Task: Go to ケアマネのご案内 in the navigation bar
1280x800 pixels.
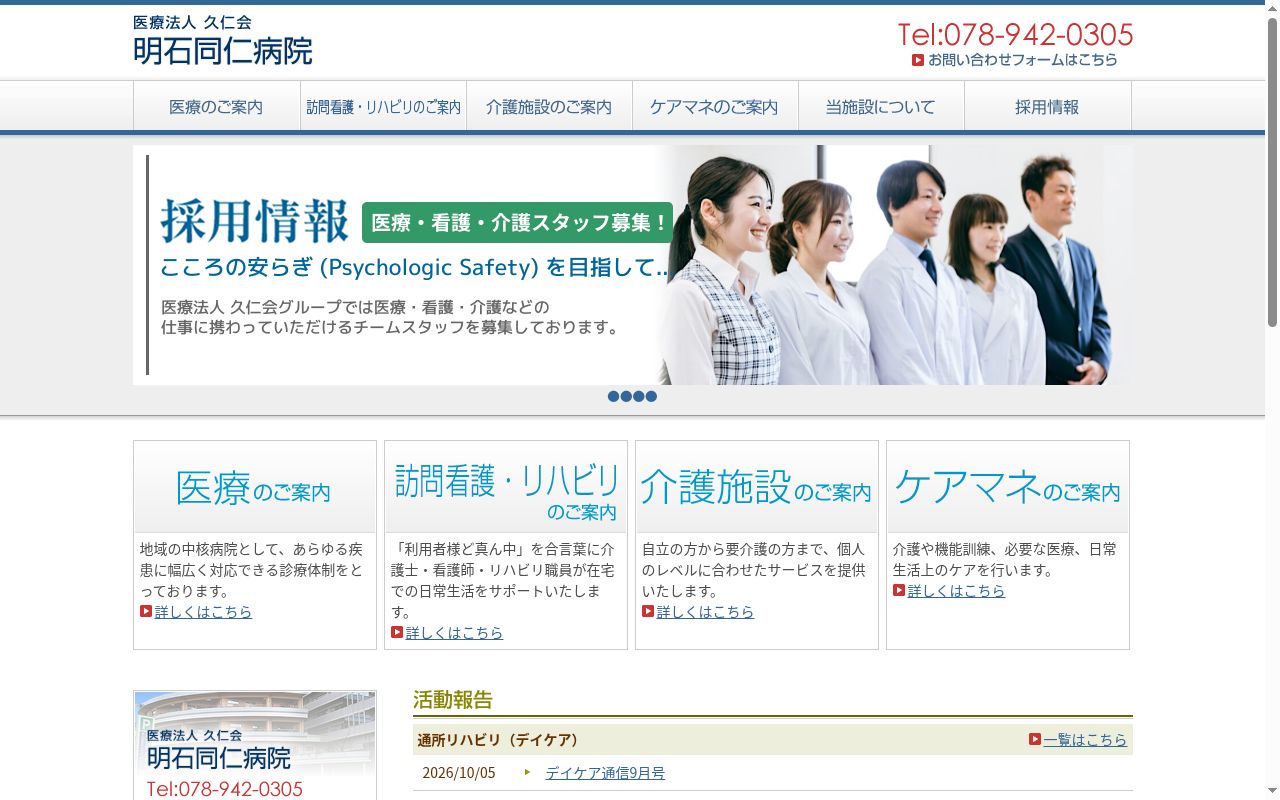Action: tap(715, 106)
